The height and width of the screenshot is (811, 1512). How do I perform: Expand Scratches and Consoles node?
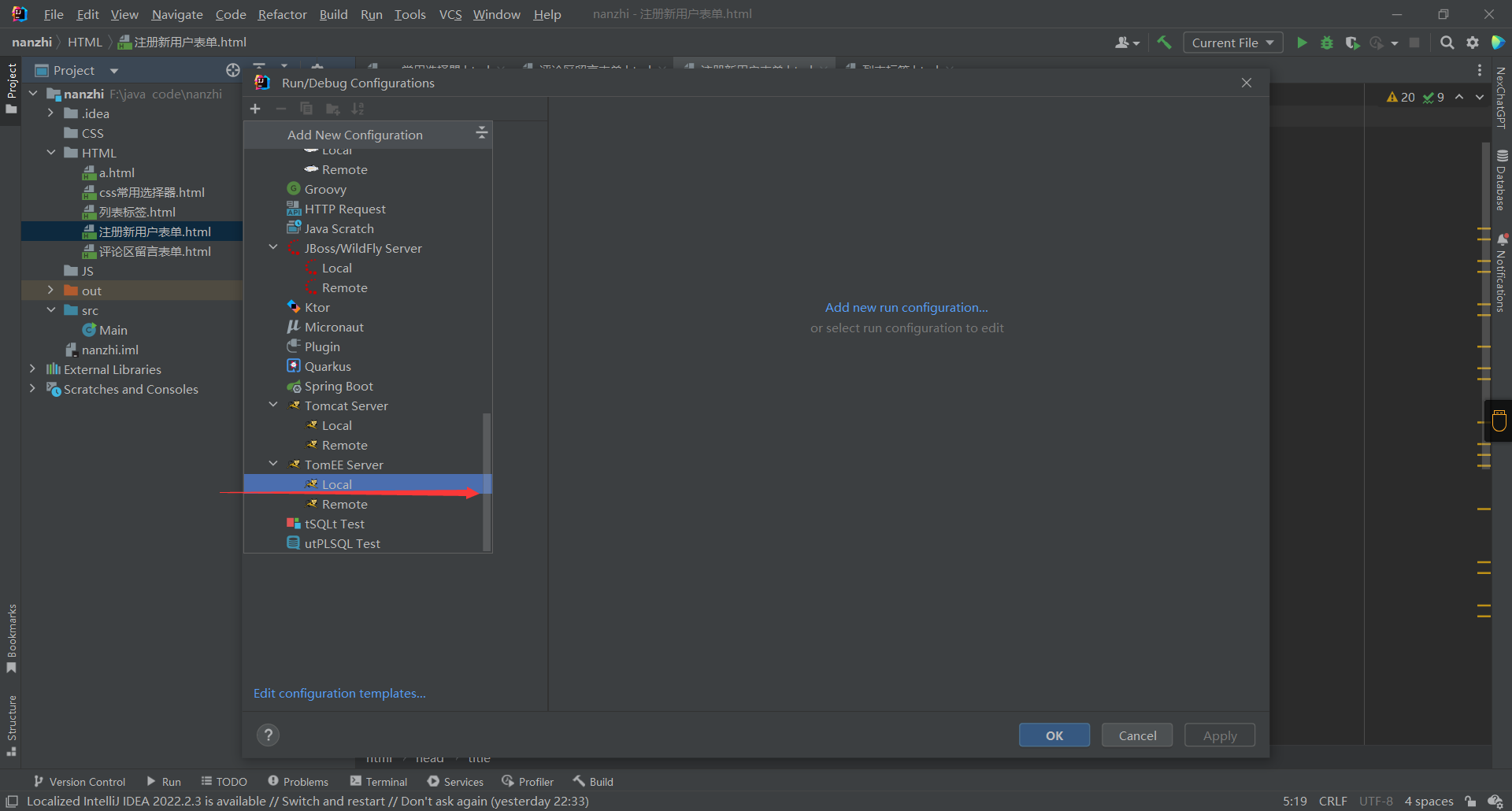[x=32, y=388]
